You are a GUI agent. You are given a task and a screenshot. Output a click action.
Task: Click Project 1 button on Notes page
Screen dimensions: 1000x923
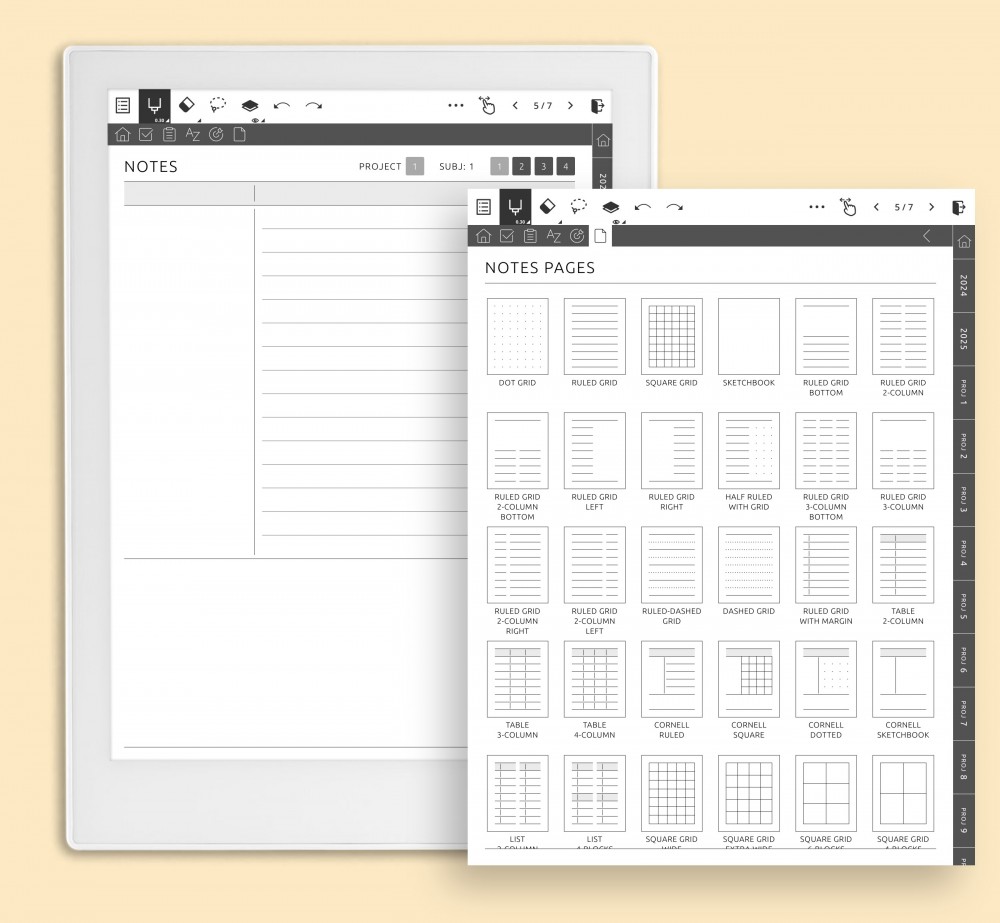415,166
